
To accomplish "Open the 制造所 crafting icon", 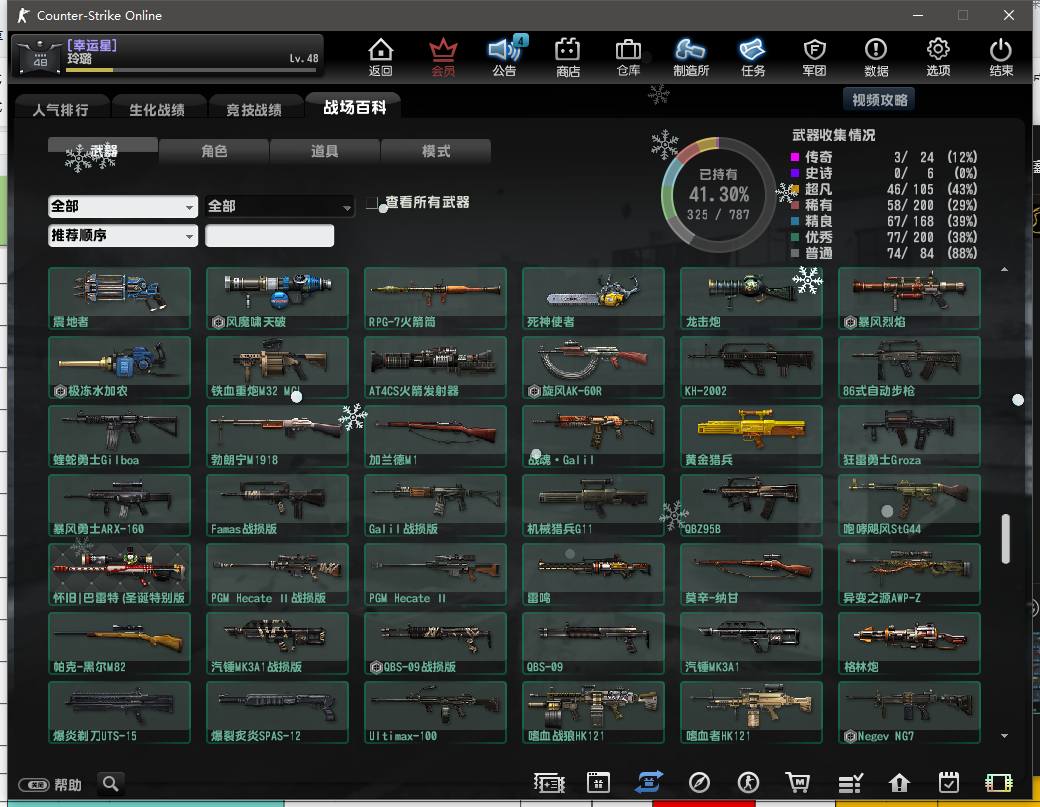I will (x=691, y=57).
